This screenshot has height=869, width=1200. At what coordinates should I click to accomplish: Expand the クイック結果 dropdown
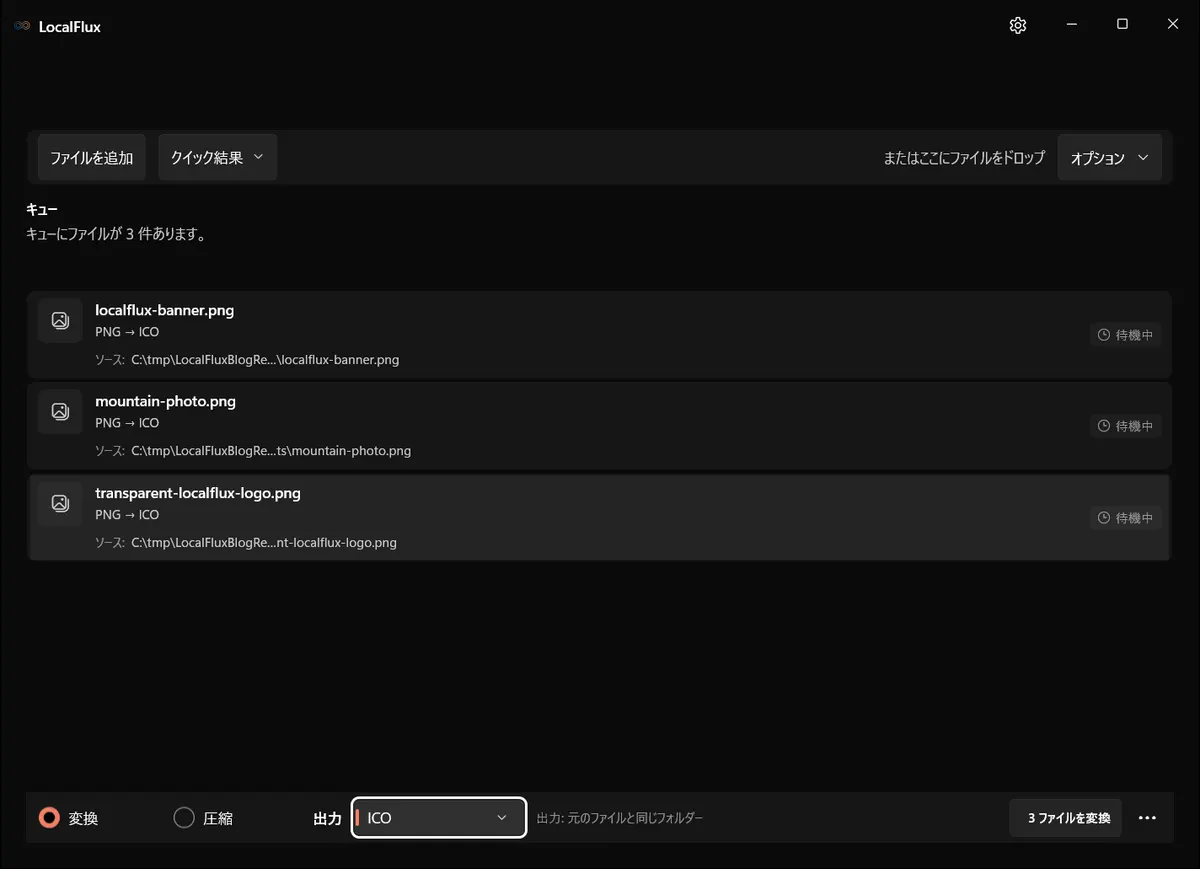pyautogui.click(x=217, y=157)
